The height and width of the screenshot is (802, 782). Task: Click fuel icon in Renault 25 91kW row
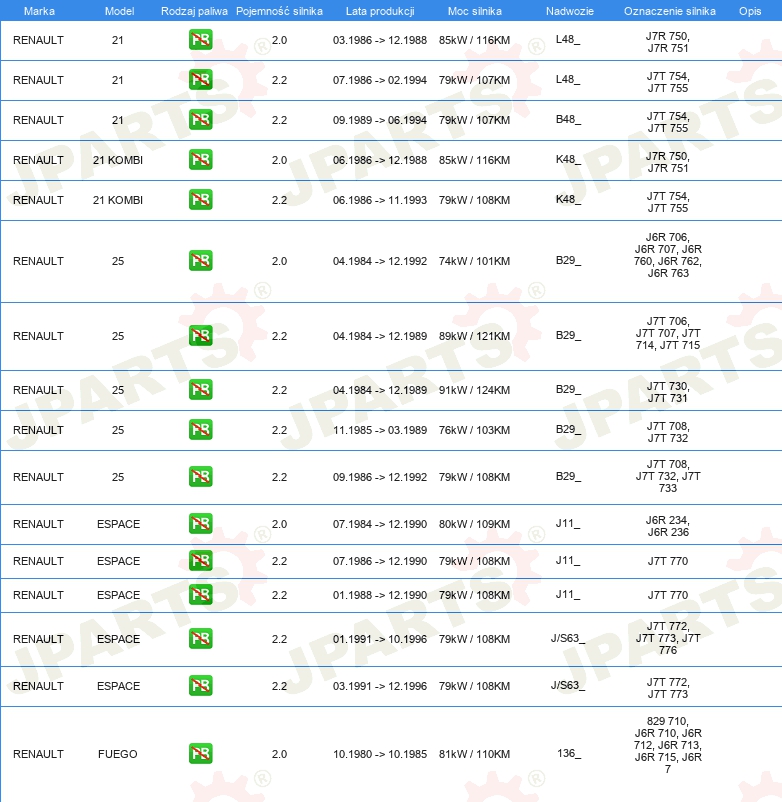coord(200,389)
